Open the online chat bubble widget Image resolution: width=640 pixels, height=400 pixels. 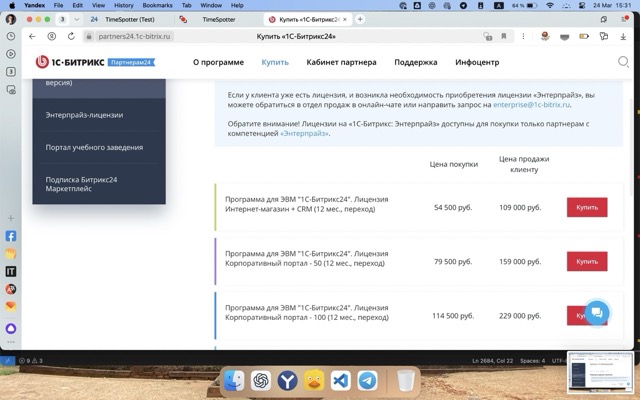coord(596,312)
